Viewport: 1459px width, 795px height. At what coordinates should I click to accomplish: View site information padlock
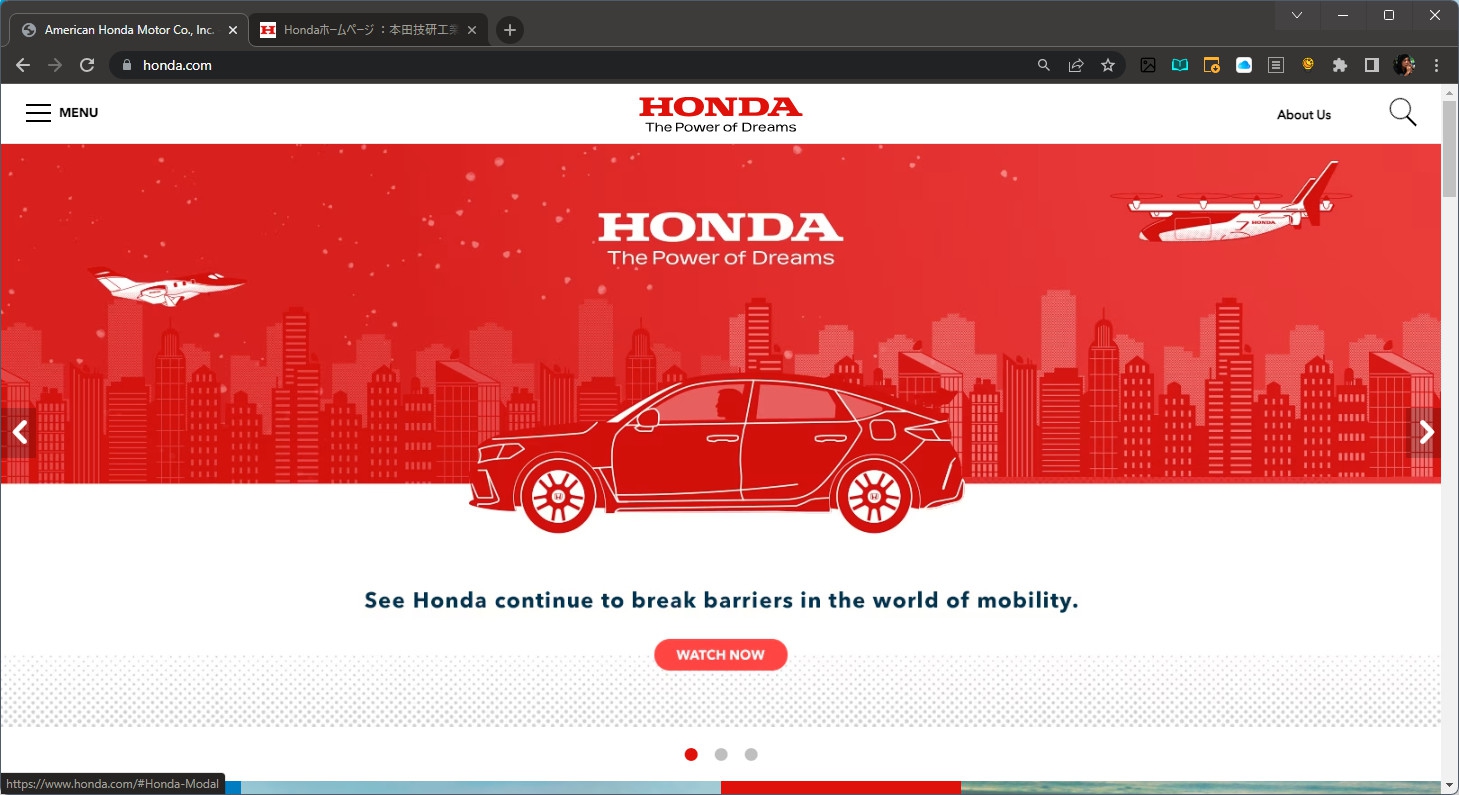pos(126,65)
